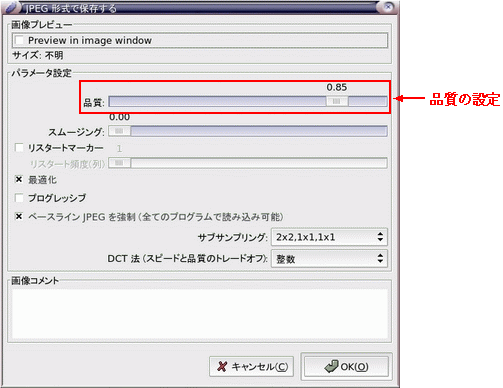Enable Preview in image window checkbox
The height and width of the screenshot is (388, 503).
coord(19,40)
